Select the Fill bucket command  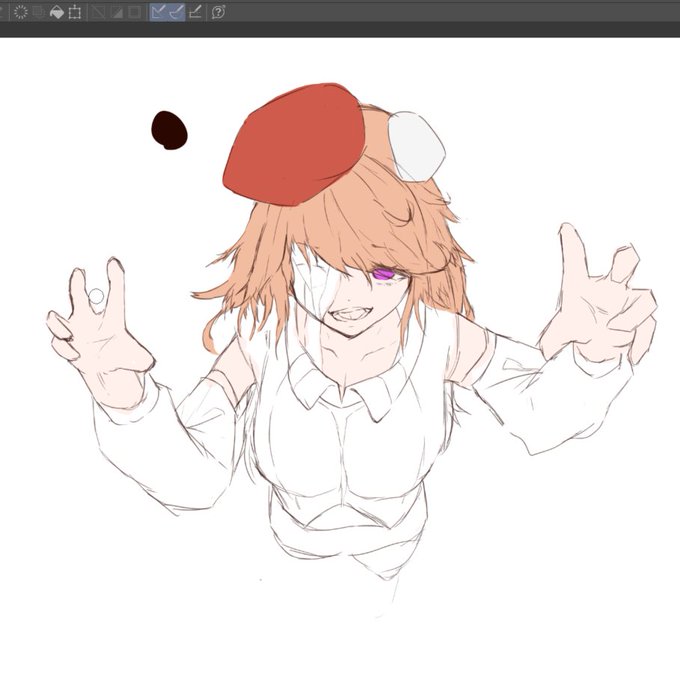click(x=57, y=12)
